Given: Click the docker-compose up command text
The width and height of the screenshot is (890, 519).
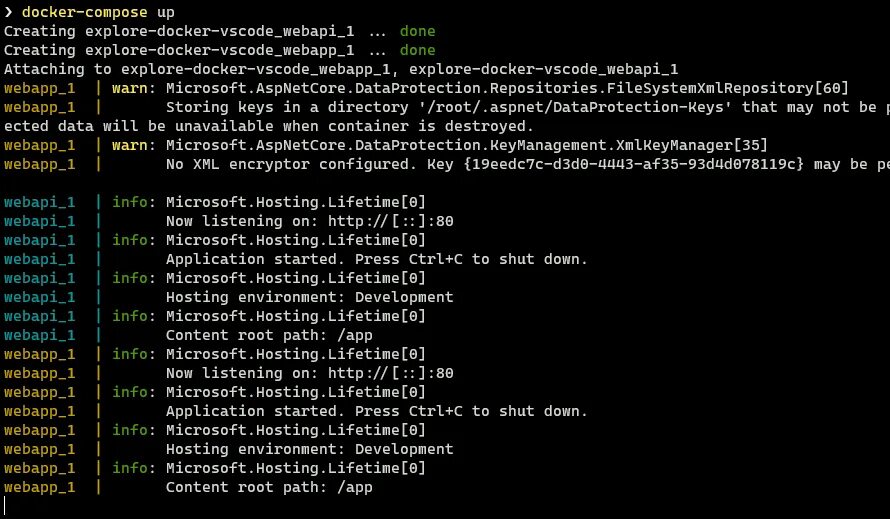Looking at the screenshot, I should point(98,12).
